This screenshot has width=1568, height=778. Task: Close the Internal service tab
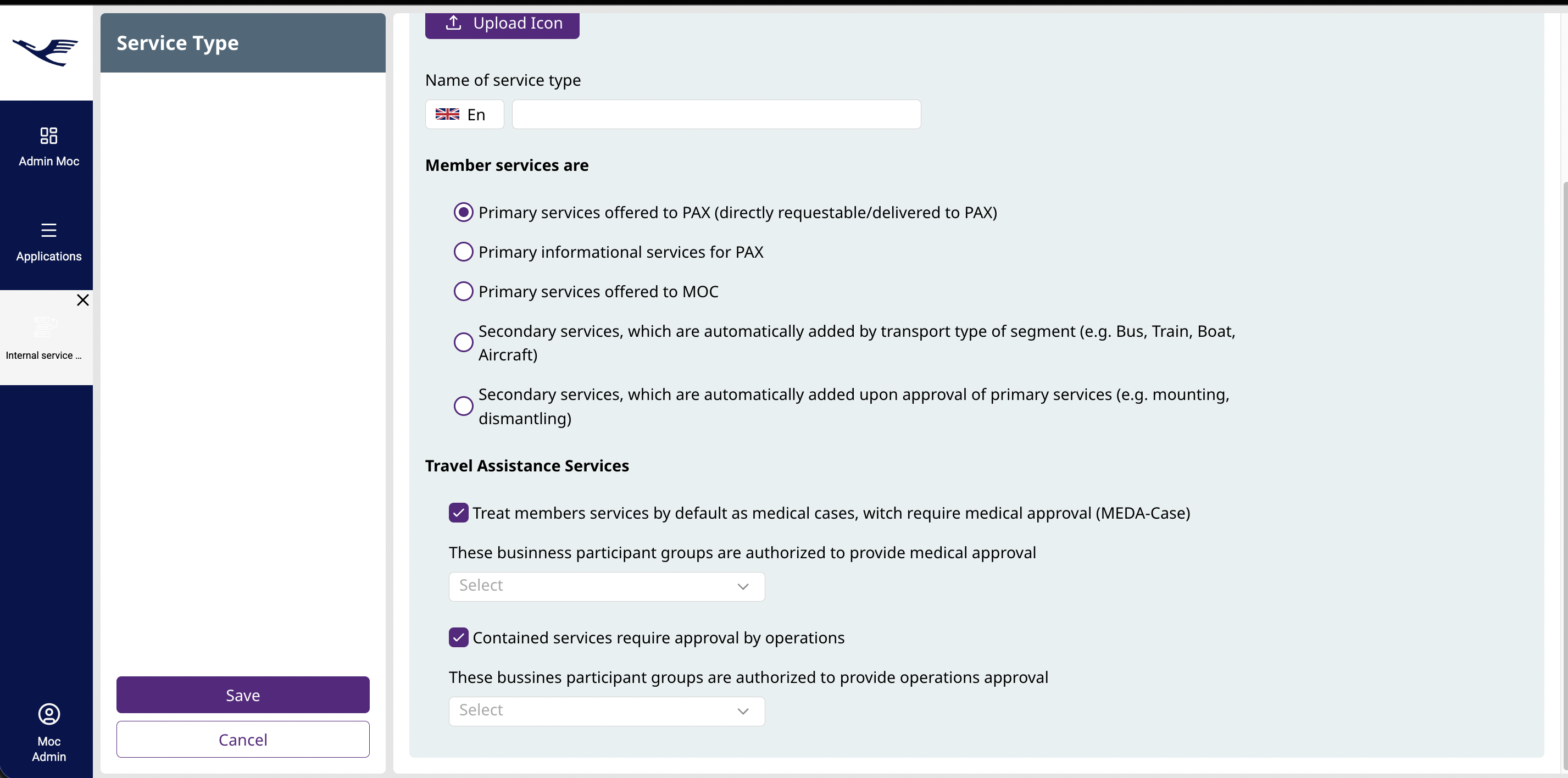tap(83, 300)
